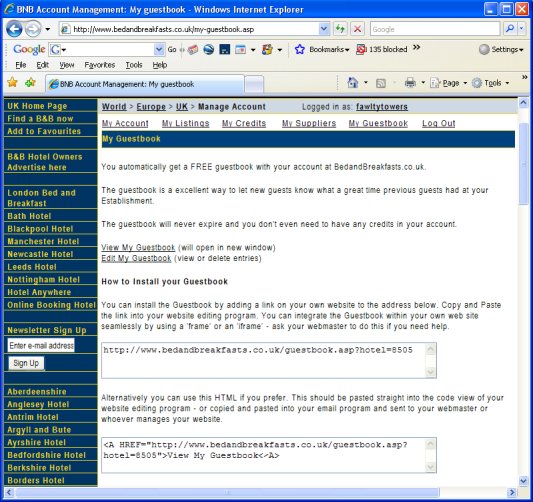Open dropdown arrow next to calendar-style window icon
The image size is (533, 502).
253,50
